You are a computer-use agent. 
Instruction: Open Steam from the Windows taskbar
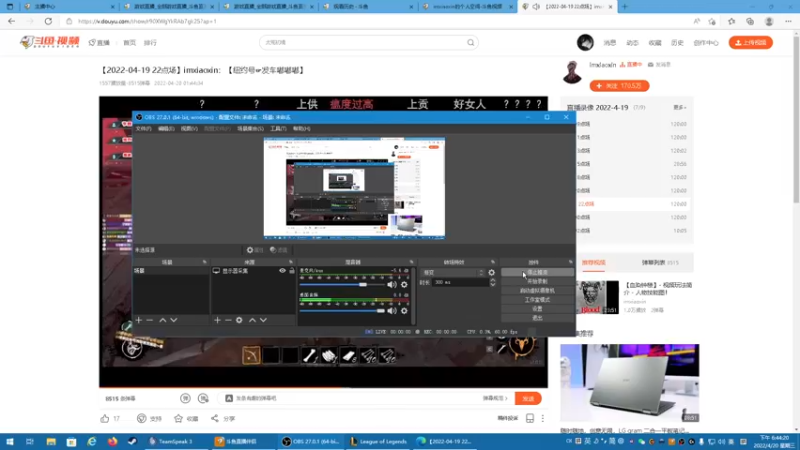pos(132,442)
